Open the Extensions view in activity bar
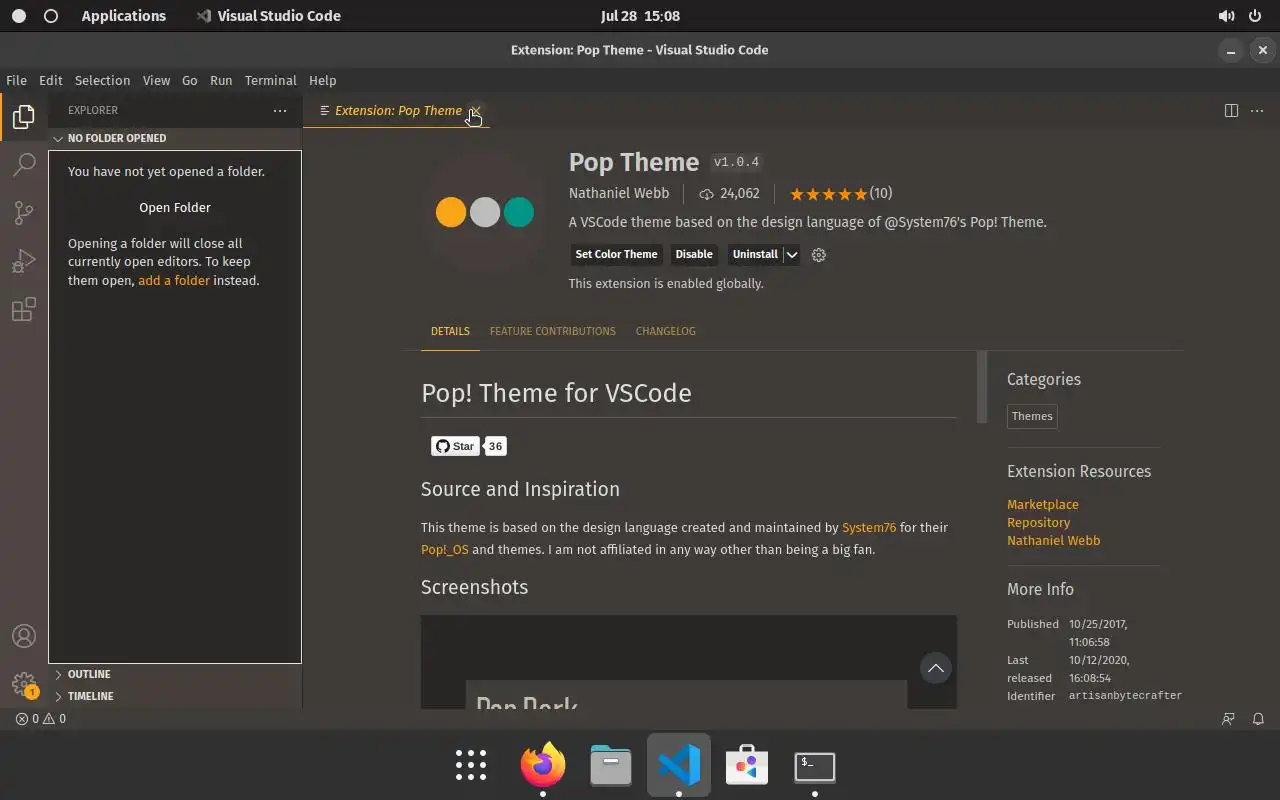The width and height of the screenshot is (1280, 800). pyautogui.click(x=24, y=309)
